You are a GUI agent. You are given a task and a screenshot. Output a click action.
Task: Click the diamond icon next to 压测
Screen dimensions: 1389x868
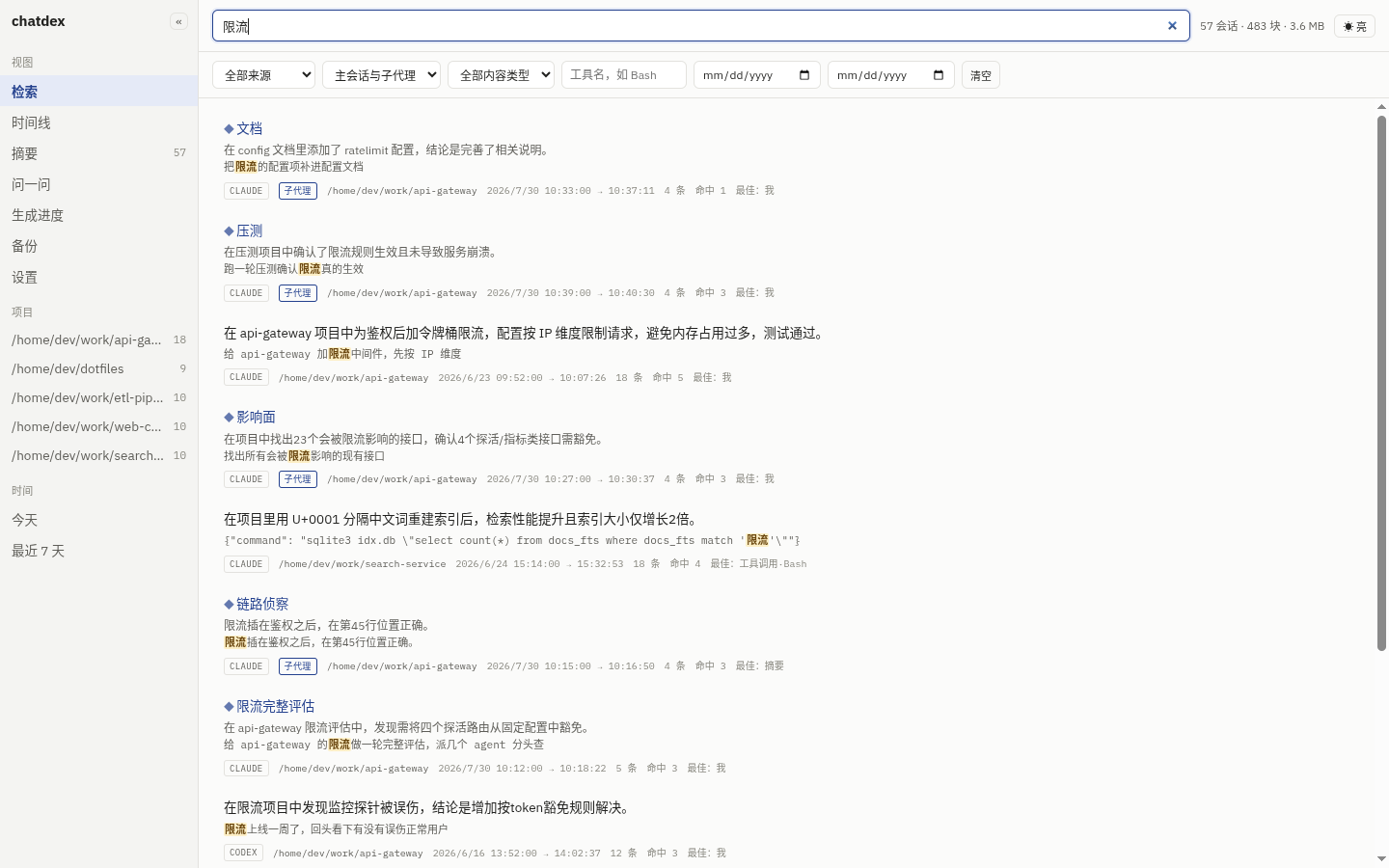[229, 231]
